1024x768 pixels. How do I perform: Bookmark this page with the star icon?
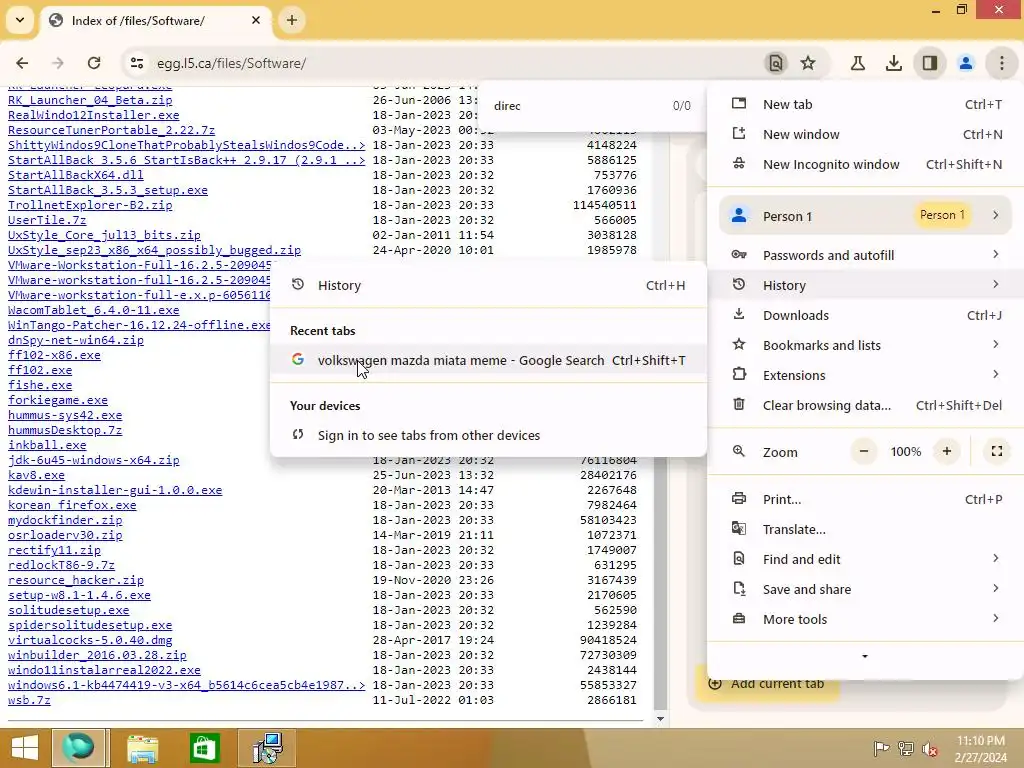(808, 63)
